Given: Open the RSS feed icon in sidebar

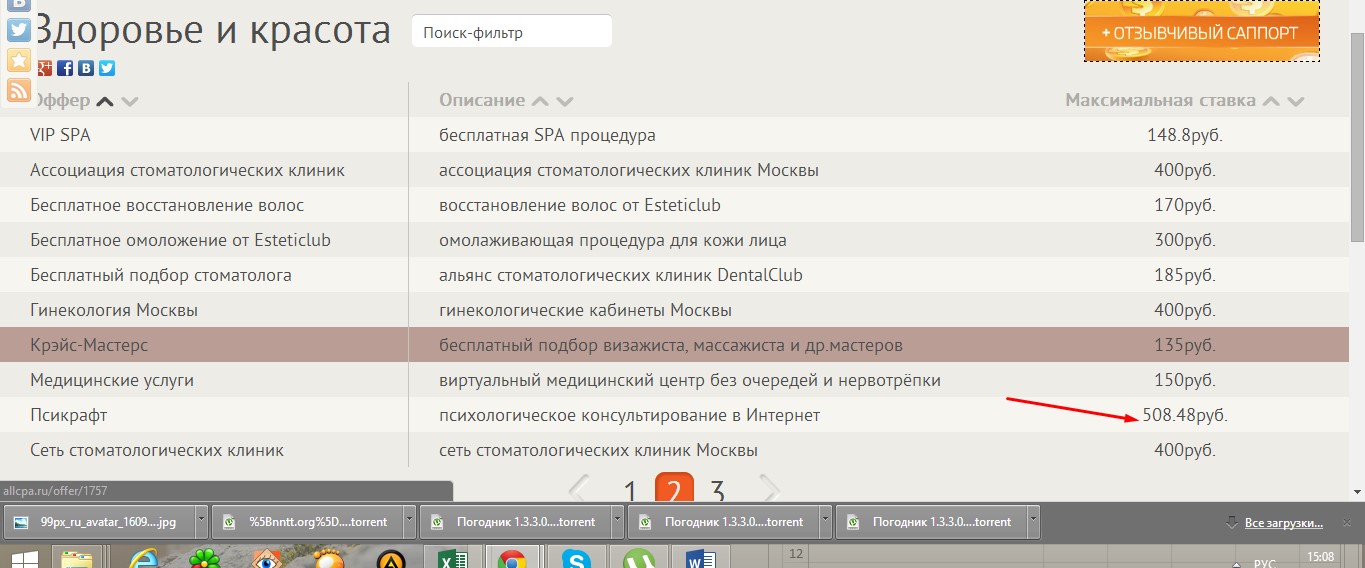Looking at the screenshot, I should 18,90.
